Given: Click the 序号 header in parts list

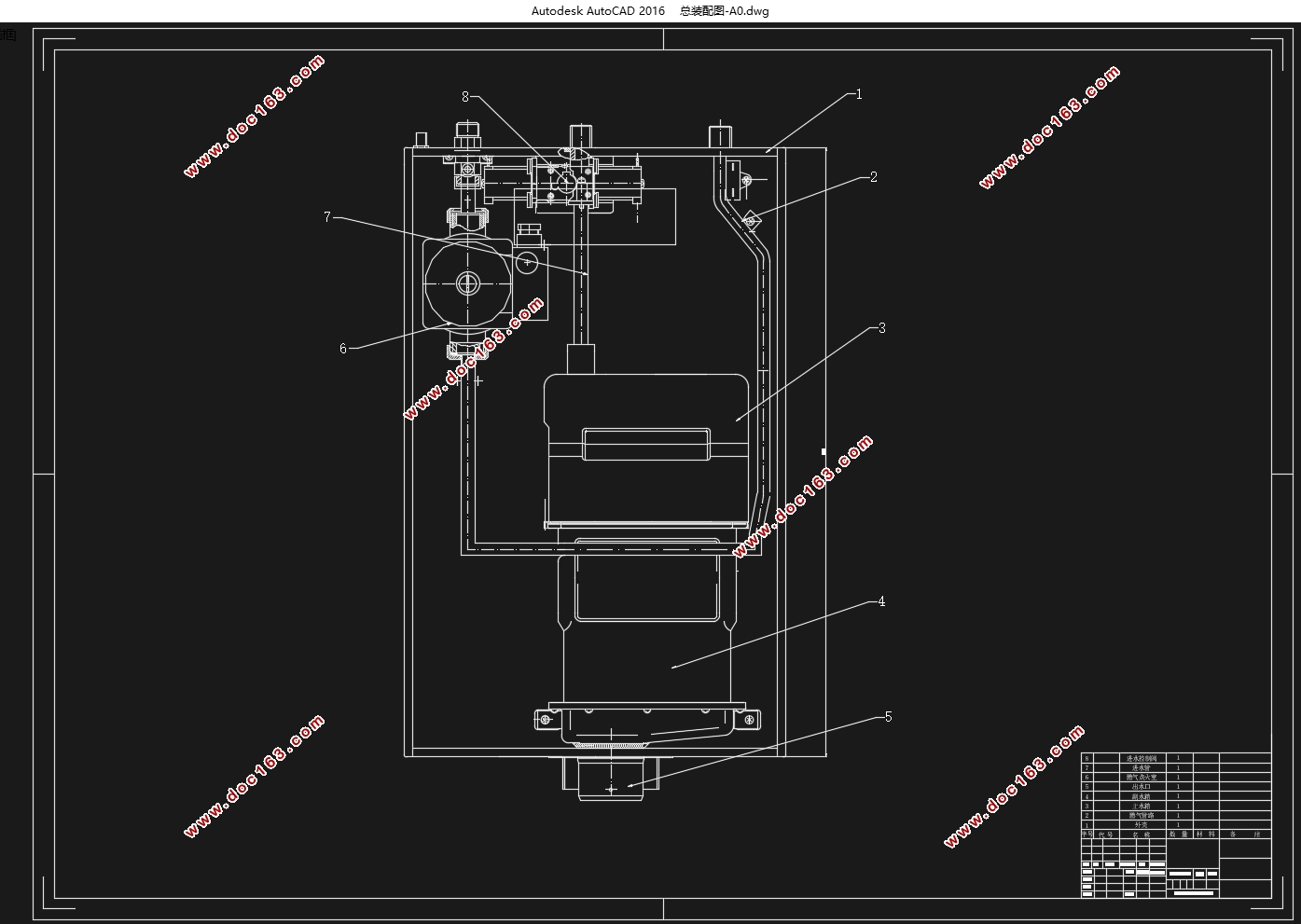Looking at the screenshot, I should pos(1086,834).
